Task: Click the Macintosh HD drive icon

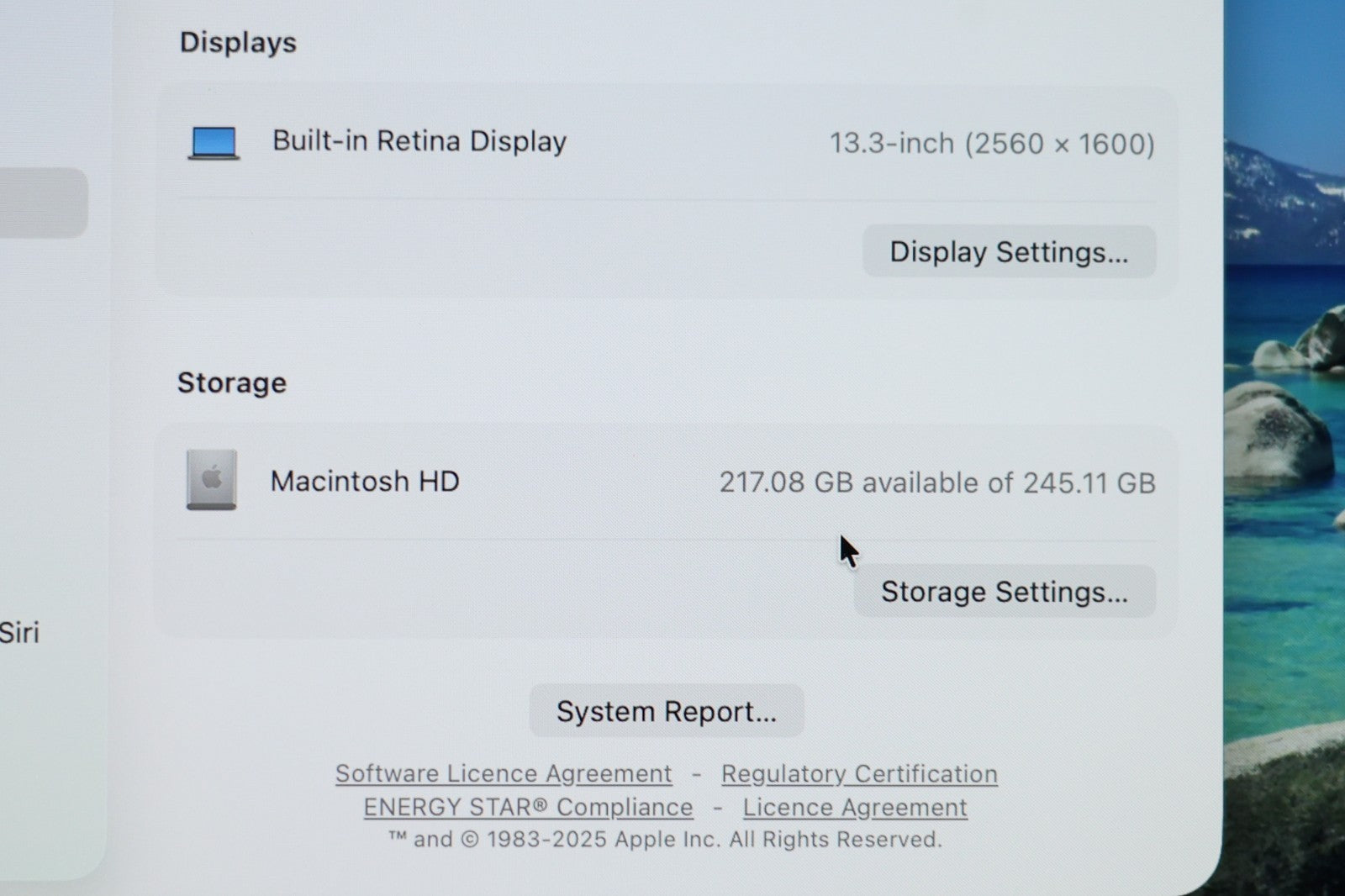Action: coord(211,480)
